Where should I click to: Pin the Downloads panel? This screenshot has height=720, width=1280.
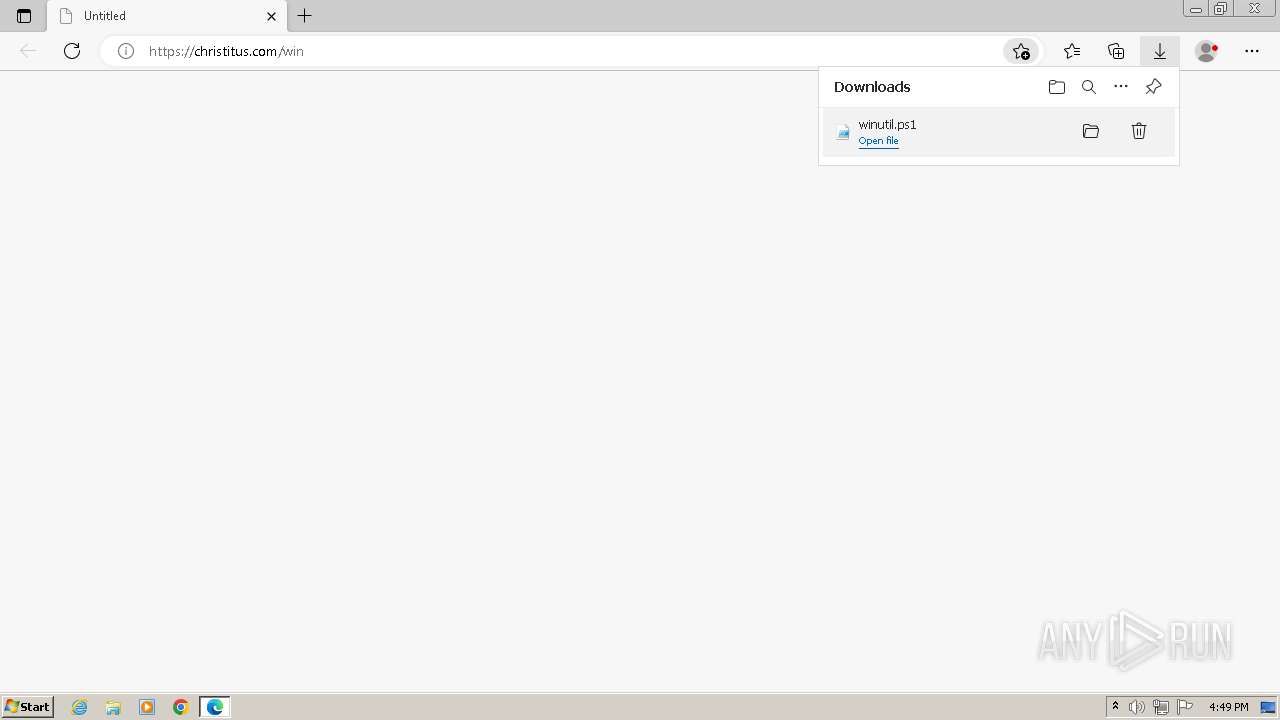[1153, 87]
